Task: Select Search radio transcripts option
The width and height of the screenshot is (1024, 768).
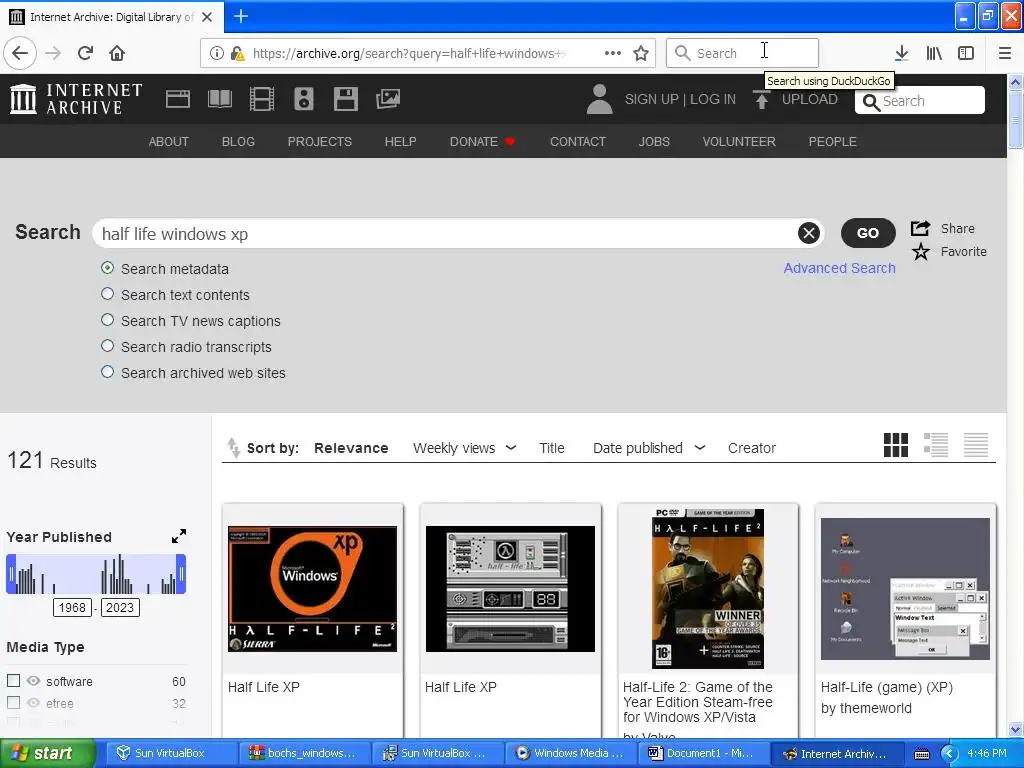Action: [x=108, y=346]
